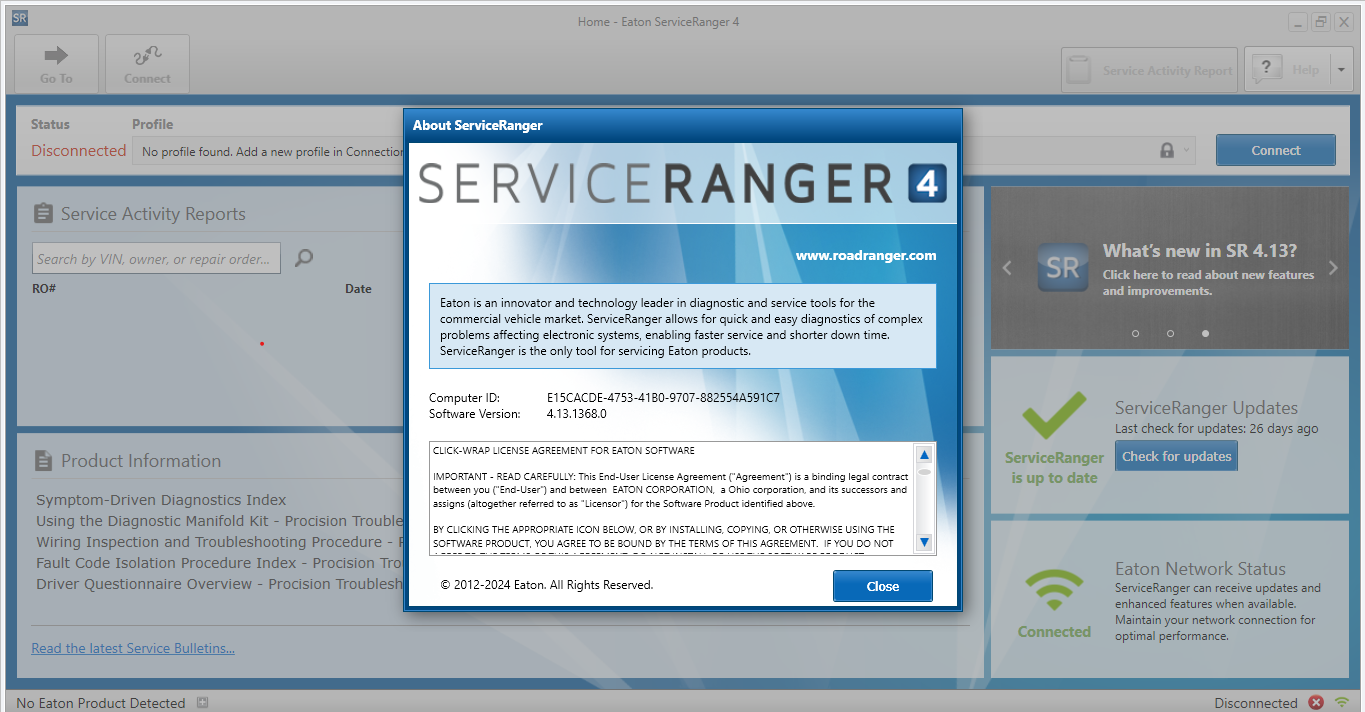The height and width of the screenshot is (712, 1365).
Task: Click the Software Version 4.13.1368.0 text
Action: pyautogui.click(x=576, y=413)
